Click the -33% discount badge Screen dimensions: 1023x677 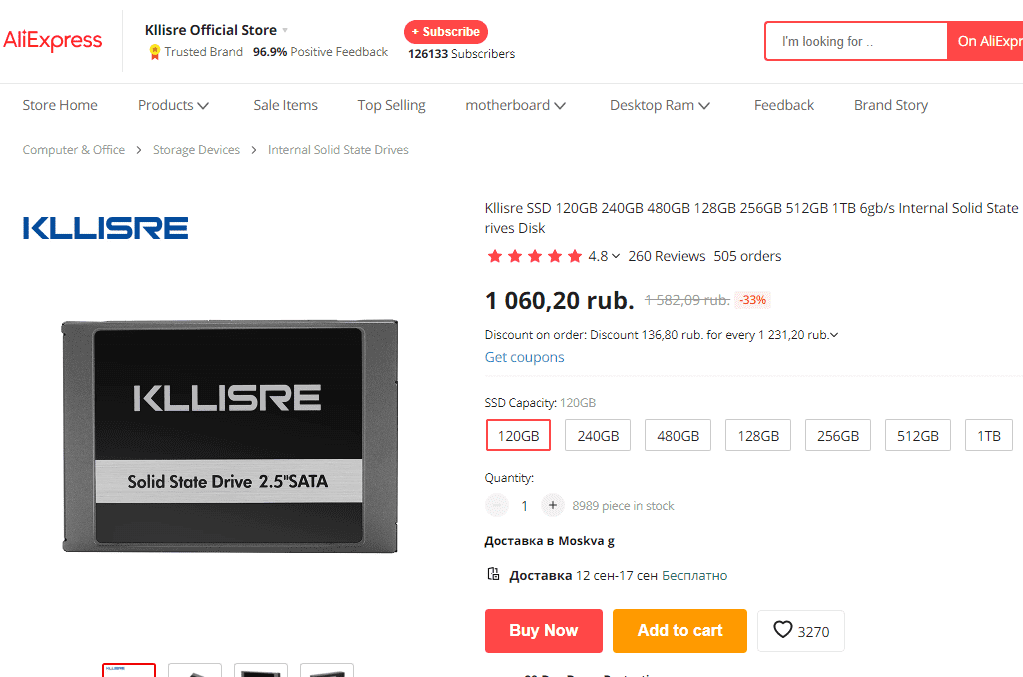click(x=752, y=300)
